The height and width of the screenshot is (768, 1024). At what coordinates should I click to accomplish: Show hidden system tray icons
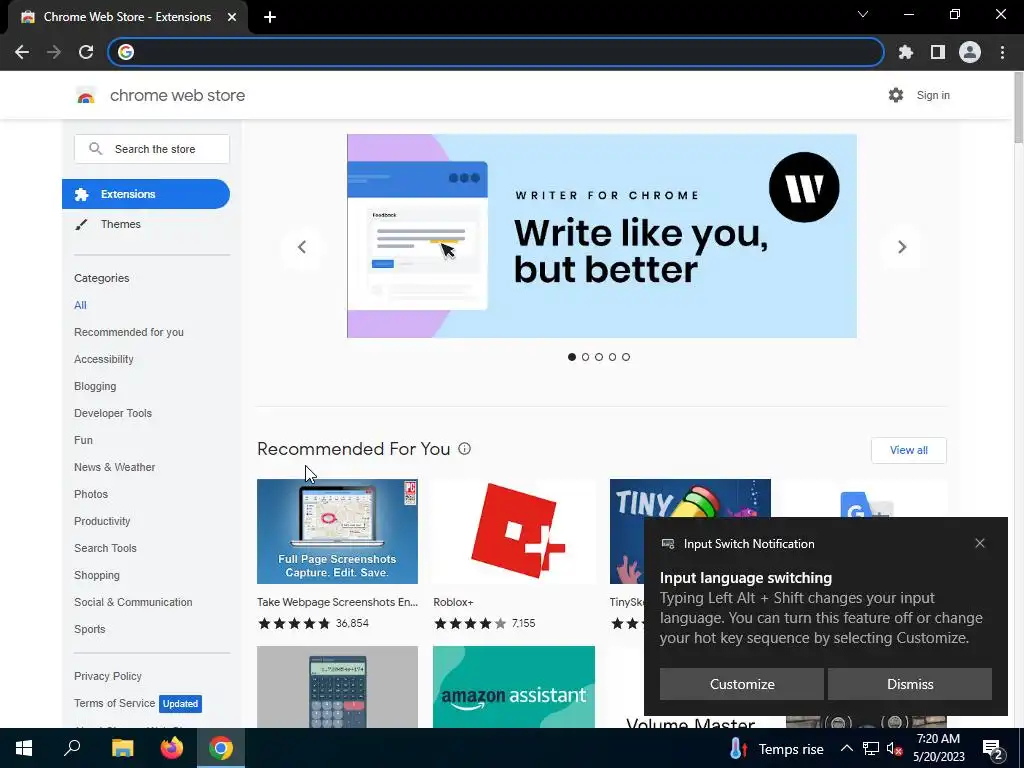pos(846,748)
